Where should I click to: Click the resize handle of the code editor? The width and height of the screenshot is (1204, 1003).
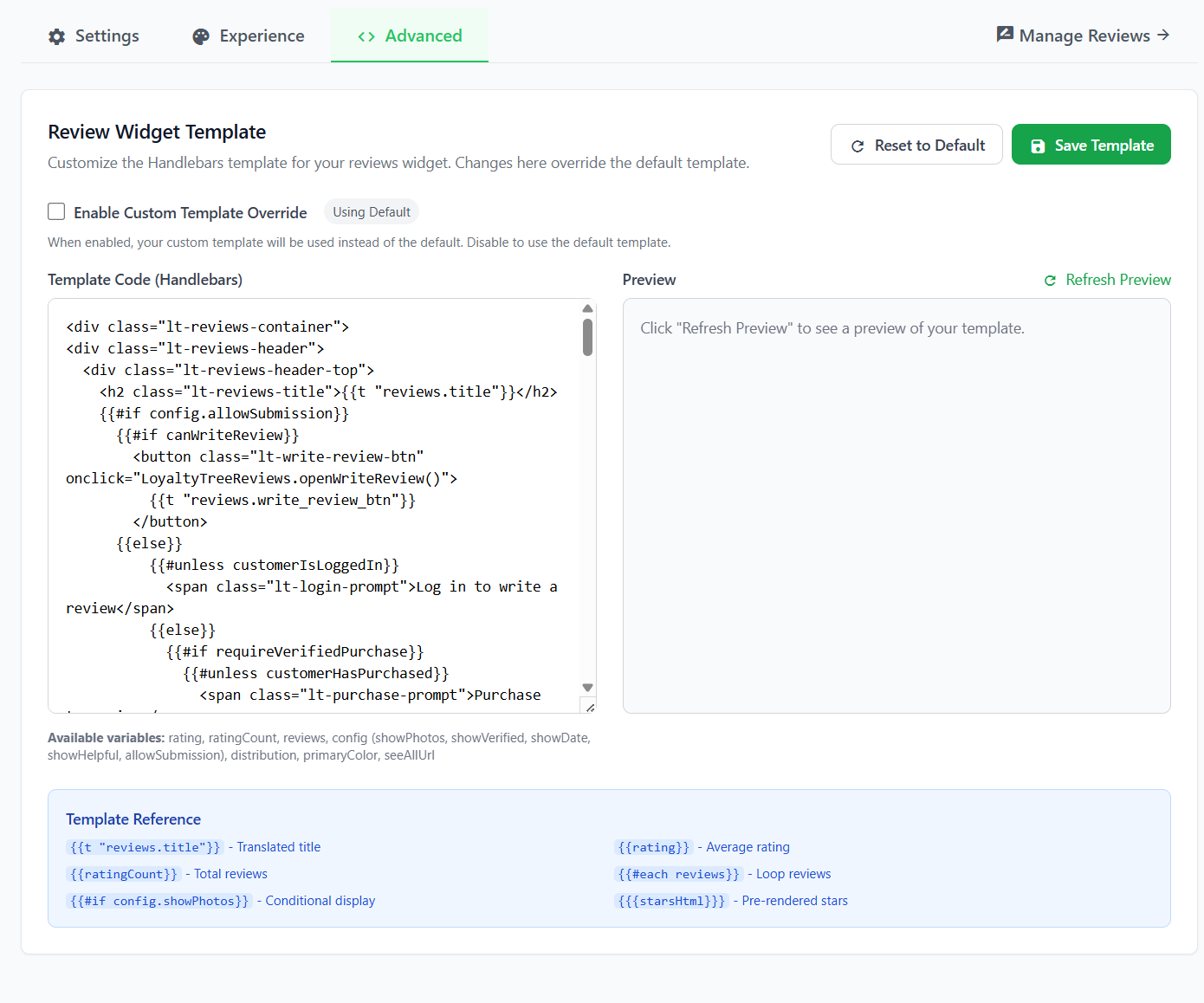click(x=590, y=708)
